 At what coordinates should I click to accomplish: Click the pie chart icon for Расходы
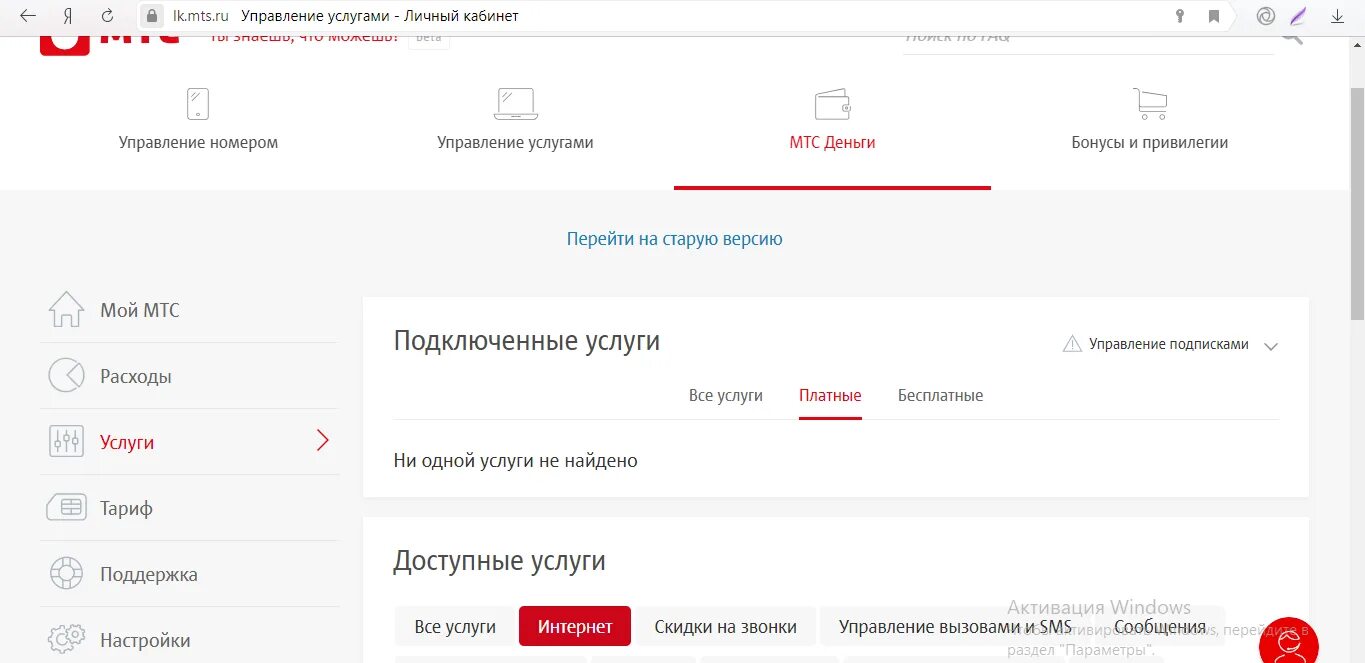[x=66, y=376]
